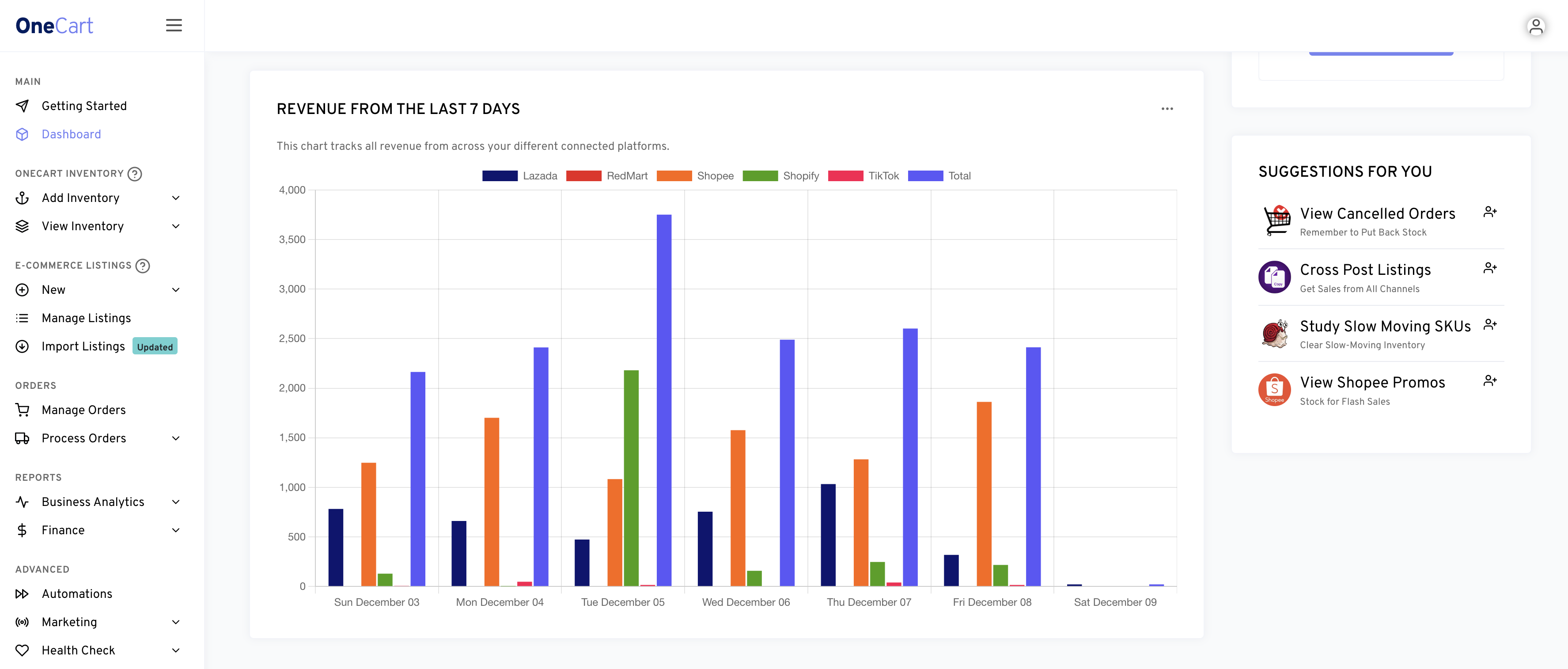Click add-user icon beside Study Slow Moving SKUs
1568x669 pixels.
pos(1490,324)
